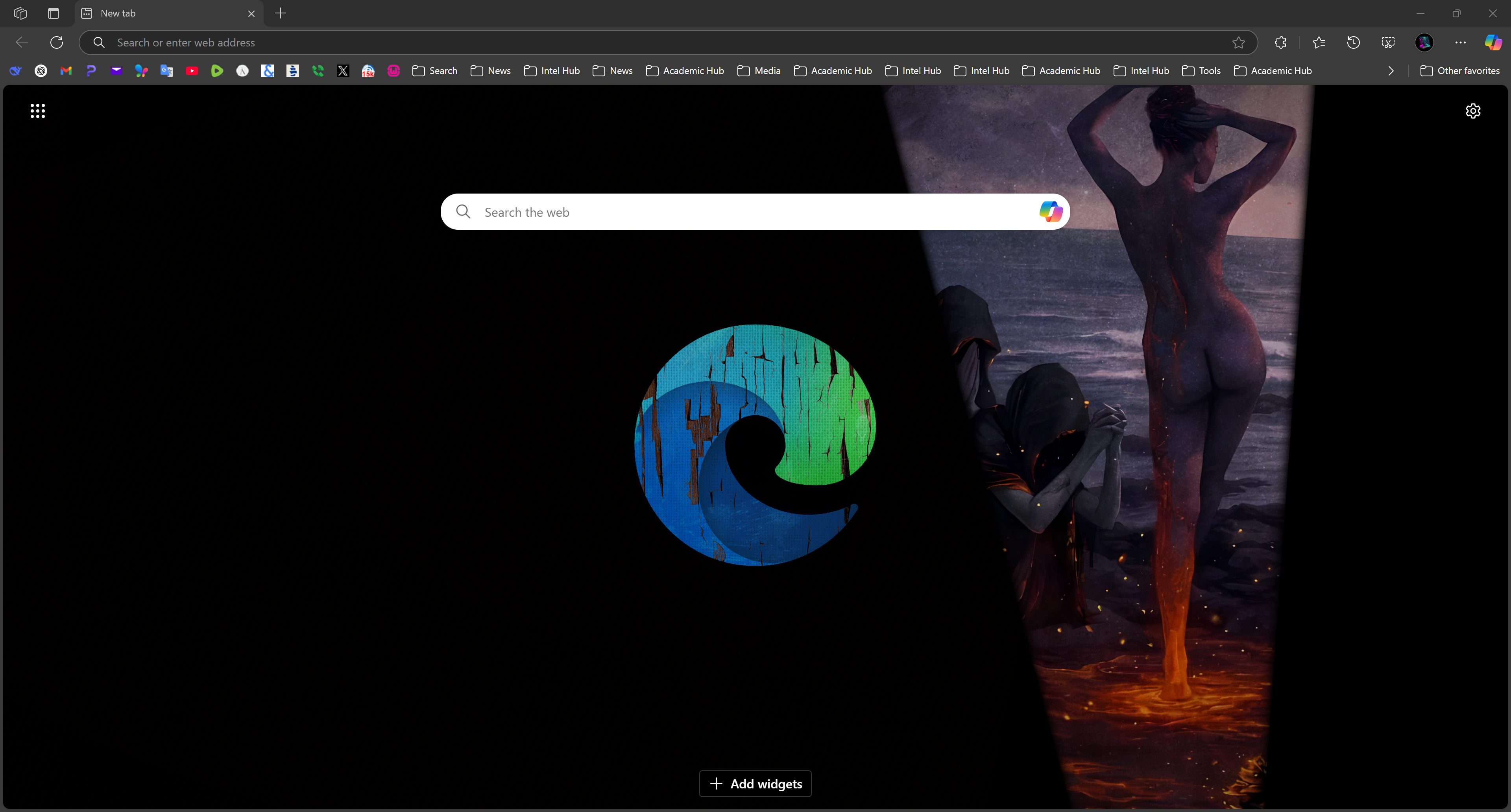Image resolution: width=1511 pixels, height=812 pixels.
Task: Select the New tab tab
Action: (x=169, y=13)
